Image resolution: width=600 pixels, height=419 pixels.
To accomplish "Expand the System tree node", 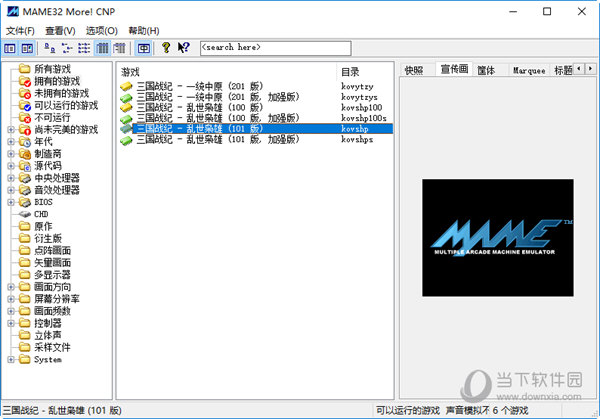I will pyautogui.click(x=11, y=360).
